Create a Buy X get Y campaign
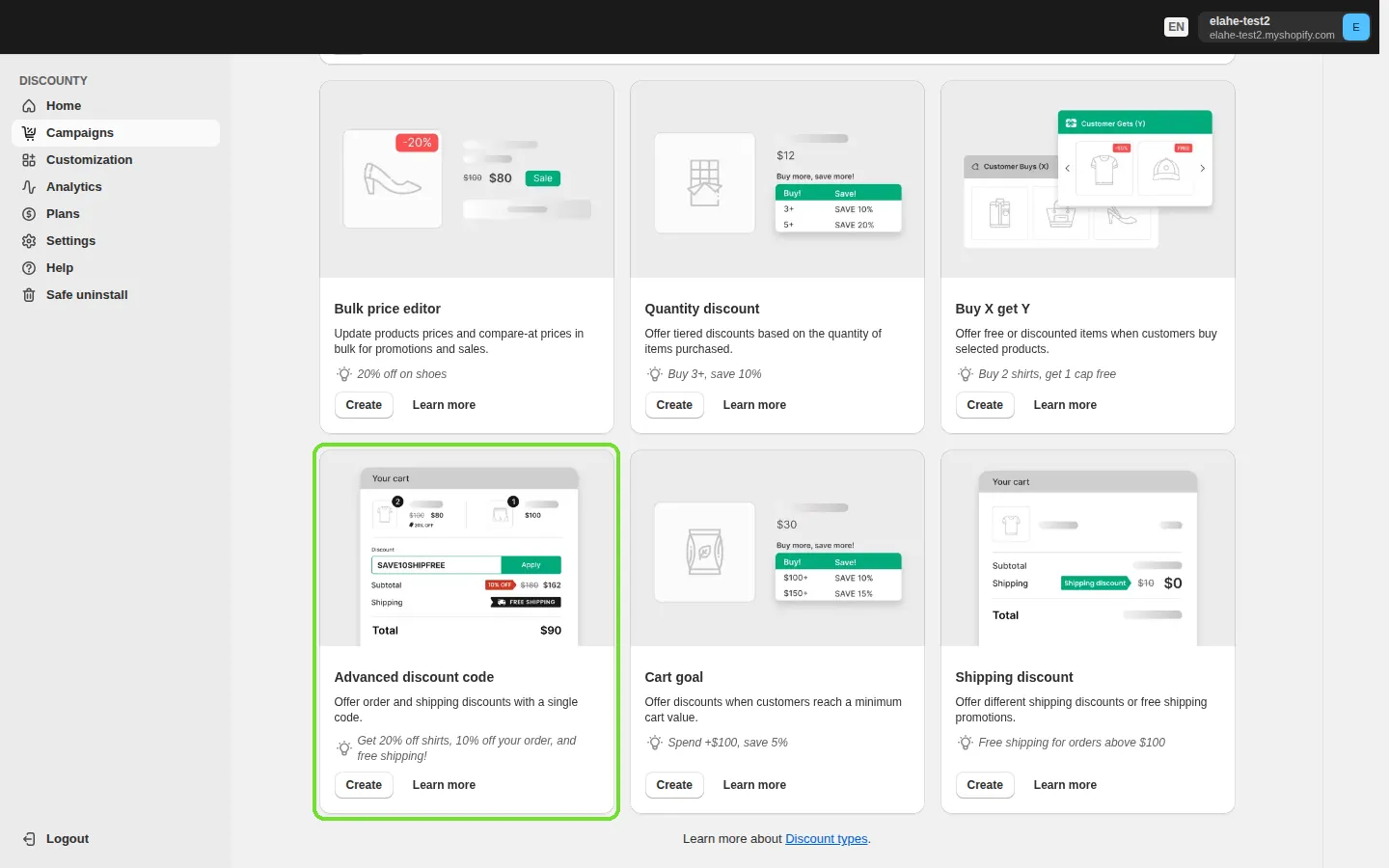 point(985,405)
